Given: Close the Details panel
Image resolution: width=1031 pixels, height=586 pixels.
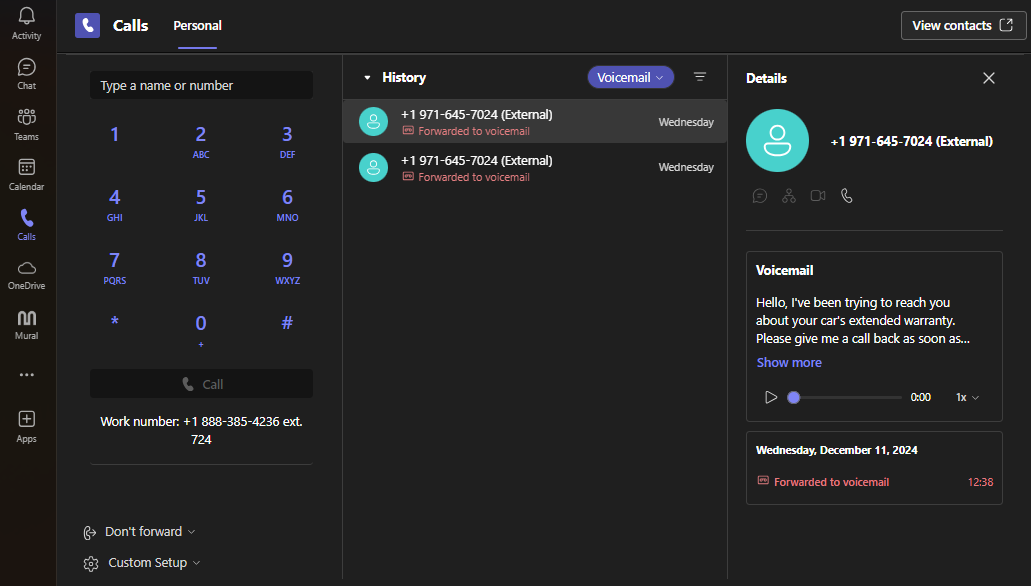Looking at the screenshot, I should click(988, 78).
